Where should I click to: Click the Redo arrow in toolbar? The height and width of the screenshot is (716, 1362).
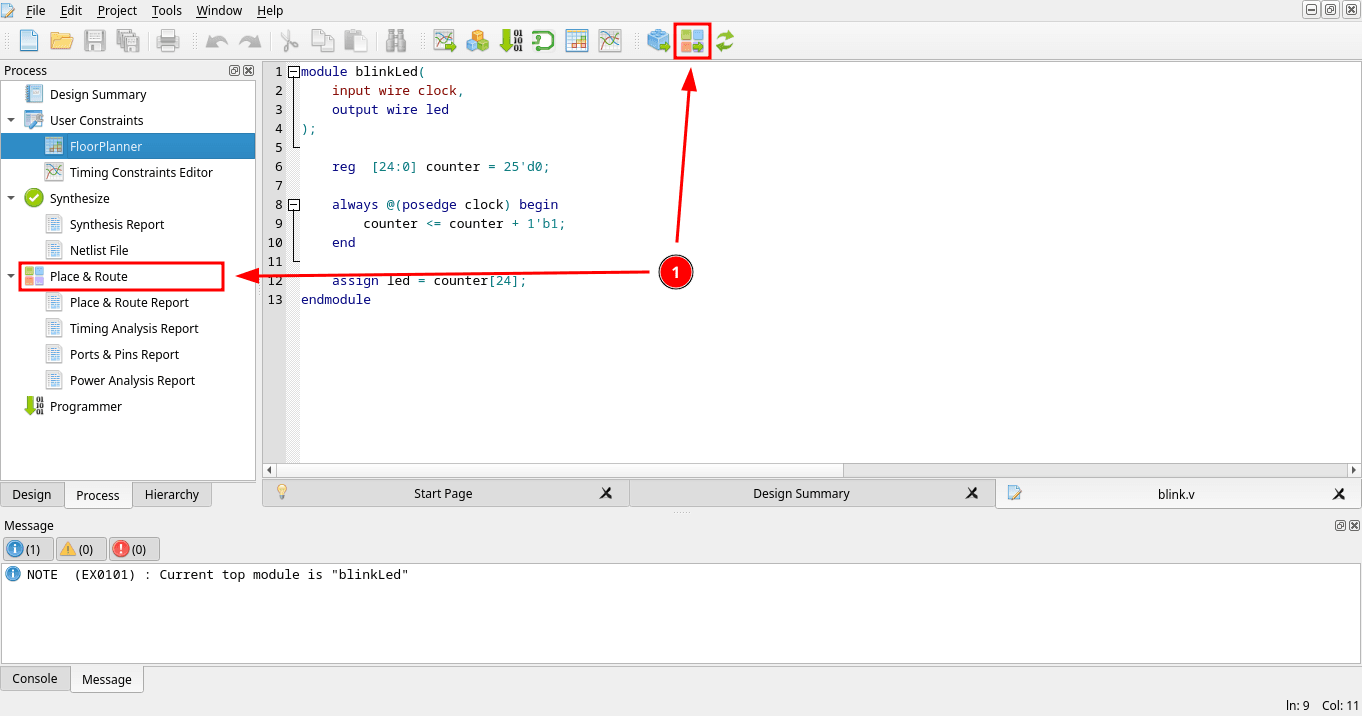pyautogui.click(x=249, y=41)
